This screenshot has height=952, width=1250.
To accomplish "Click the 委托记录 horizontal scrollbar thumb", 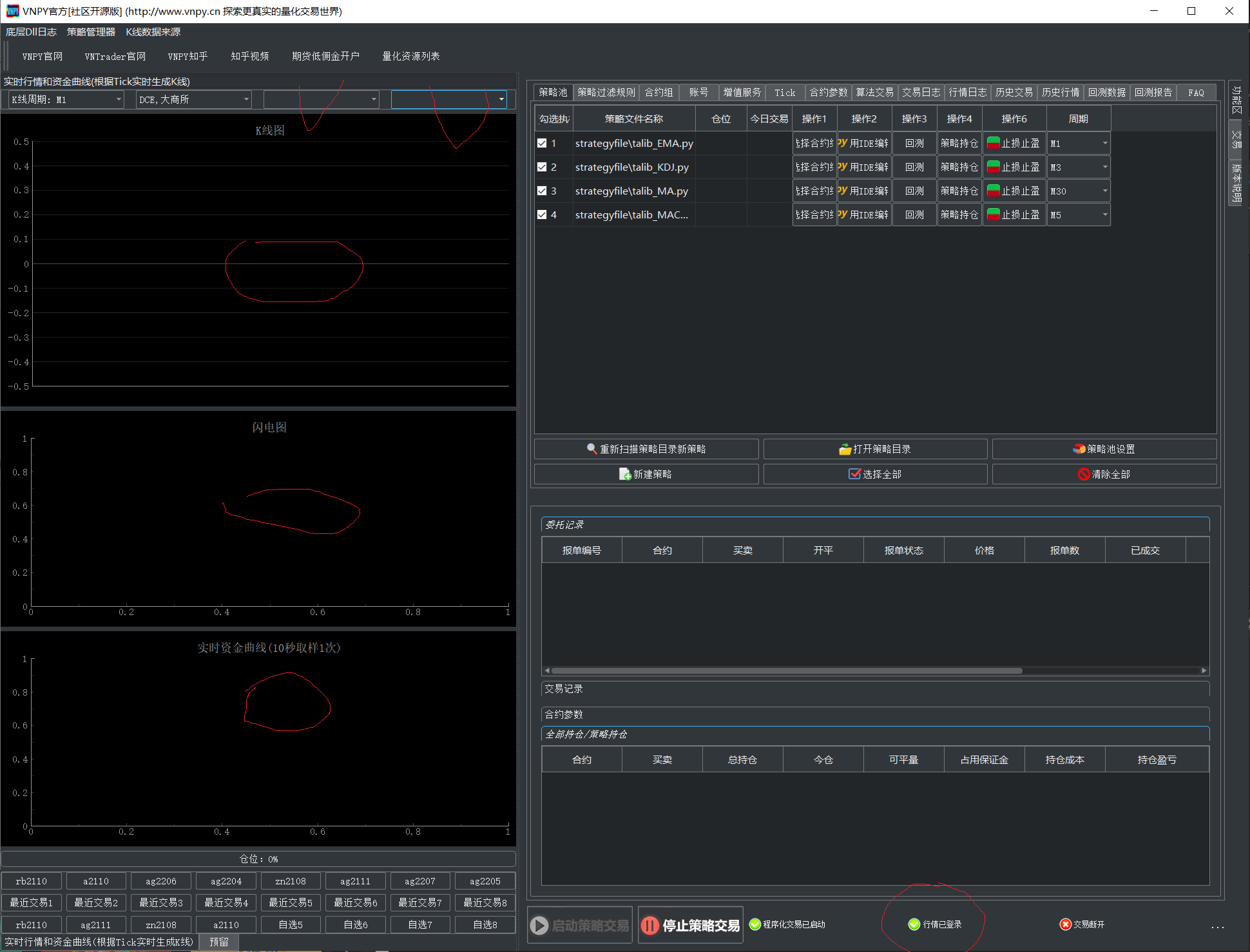I will tap(787, 671).
